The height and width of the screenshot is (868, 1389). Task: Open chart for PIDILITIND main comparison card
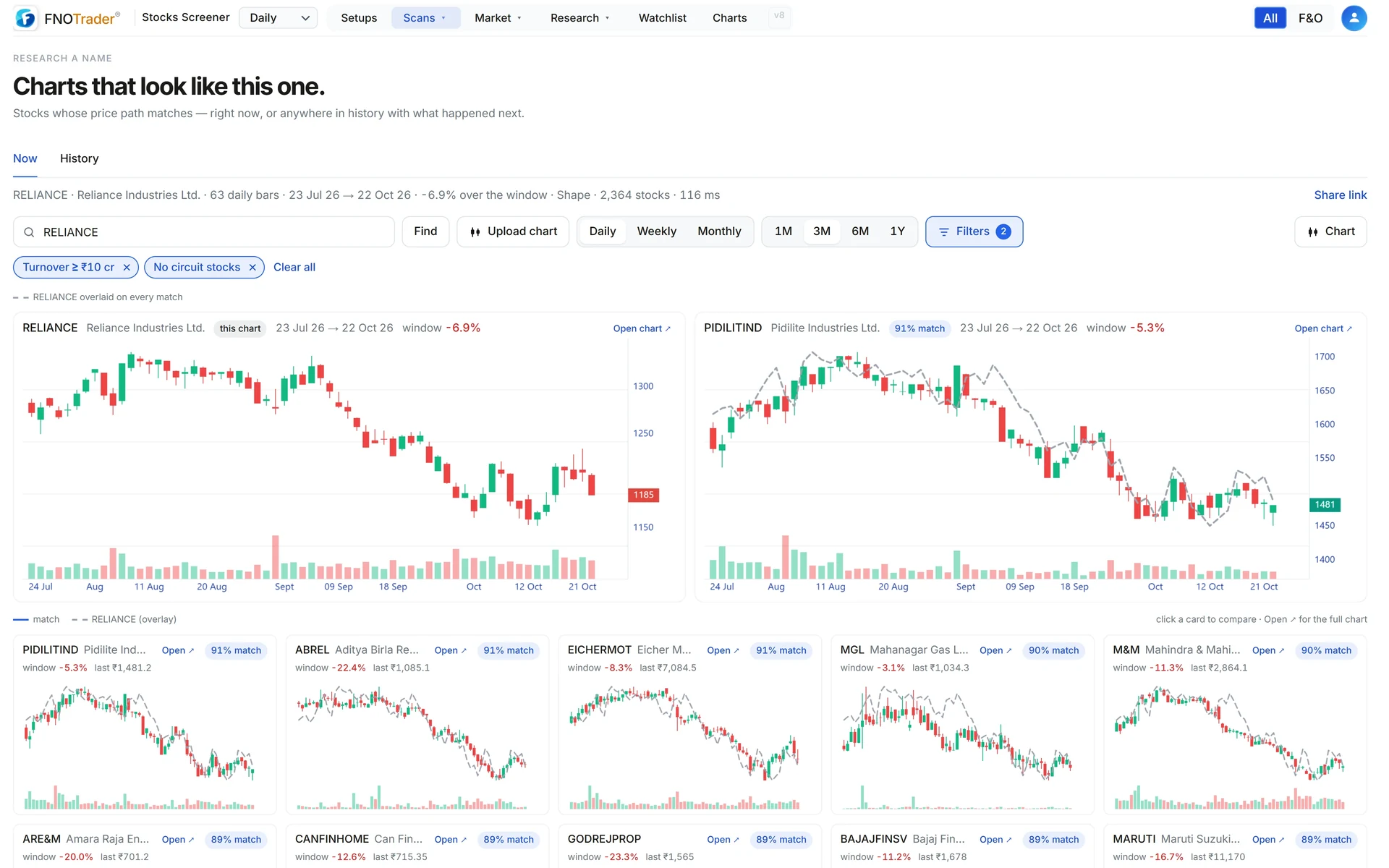coord(1323,328)
